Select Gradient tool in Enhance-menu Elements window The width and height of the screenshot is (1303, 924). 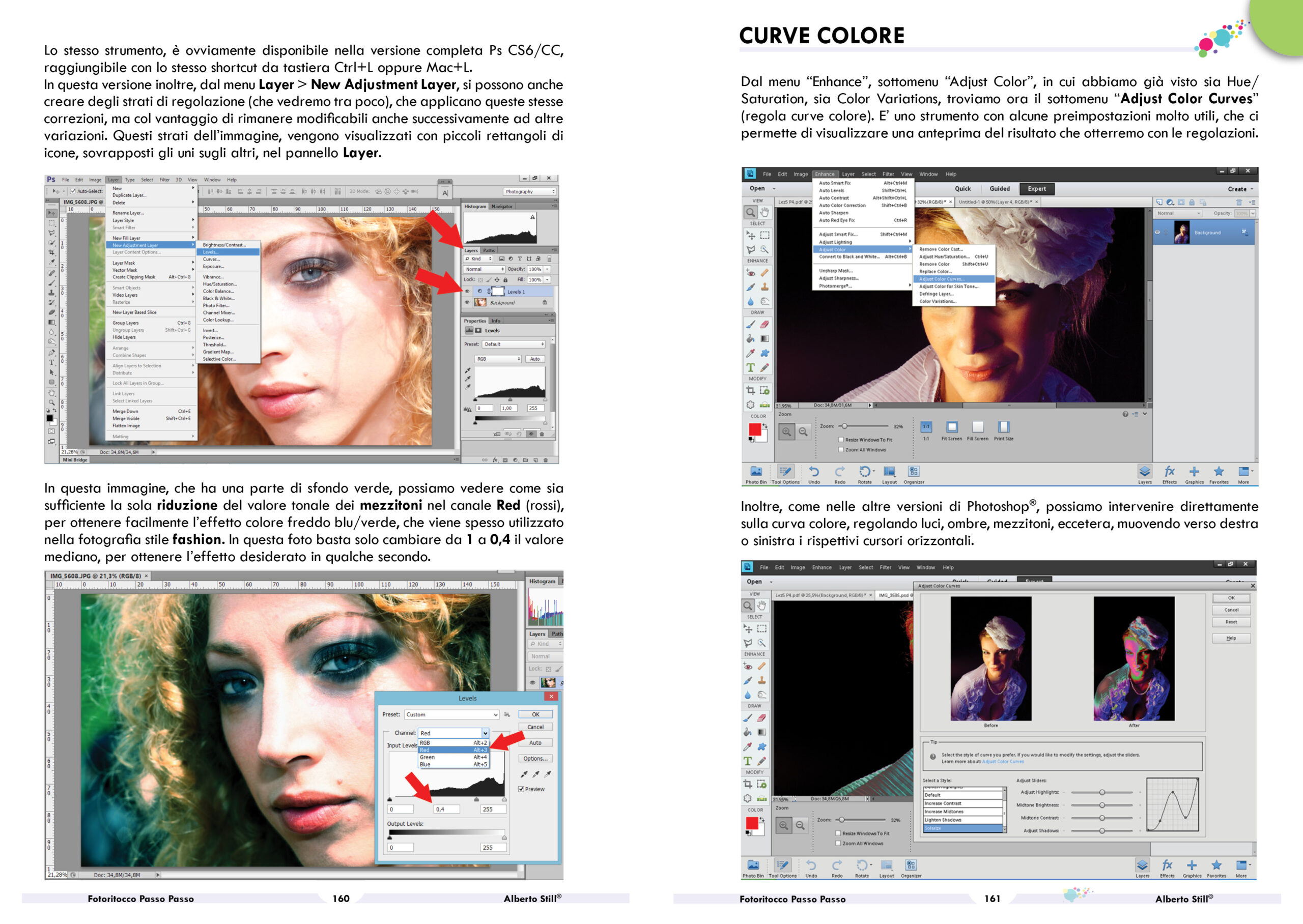(764, 339)
